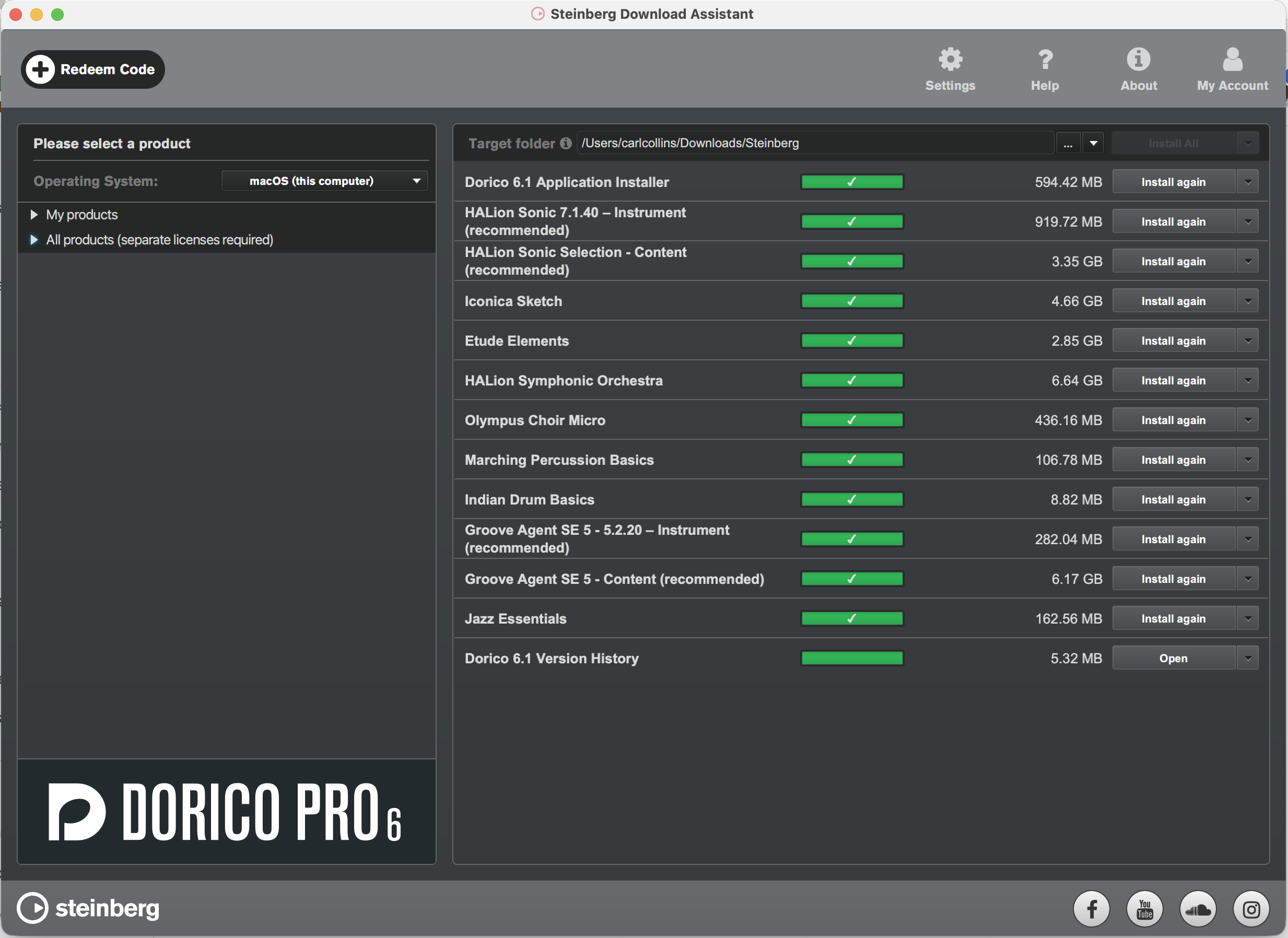Click the Facebook icon in footer
The width and height of the screenshot is (1288, 938).
(1091, 909)
